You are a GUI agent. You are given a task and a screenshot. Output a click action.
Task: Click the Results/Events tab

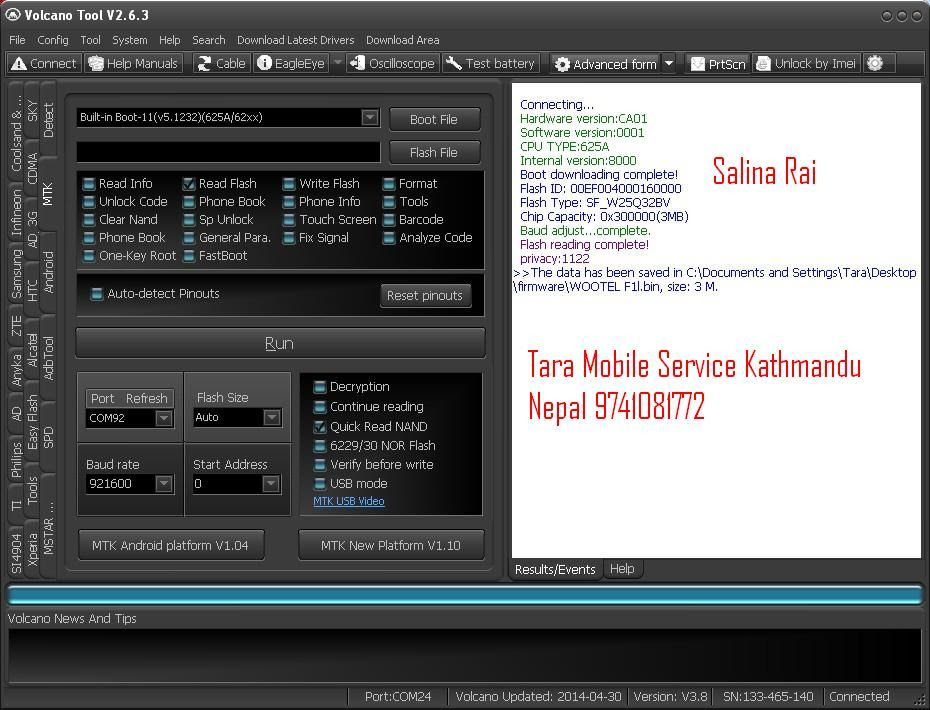tap(555, 569)
